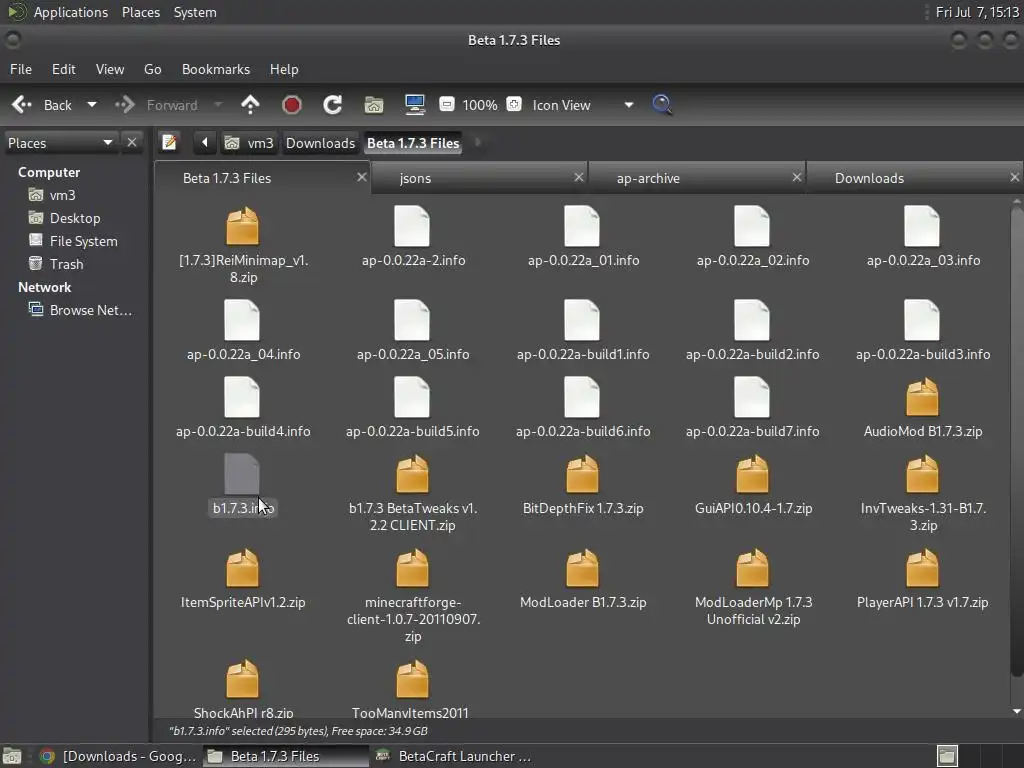The height and width of the screenshot is (768, 1024).
Task: Select ModLoaderMp 1.7.3 Unofficial v2.zip
Action: point(752,587)
